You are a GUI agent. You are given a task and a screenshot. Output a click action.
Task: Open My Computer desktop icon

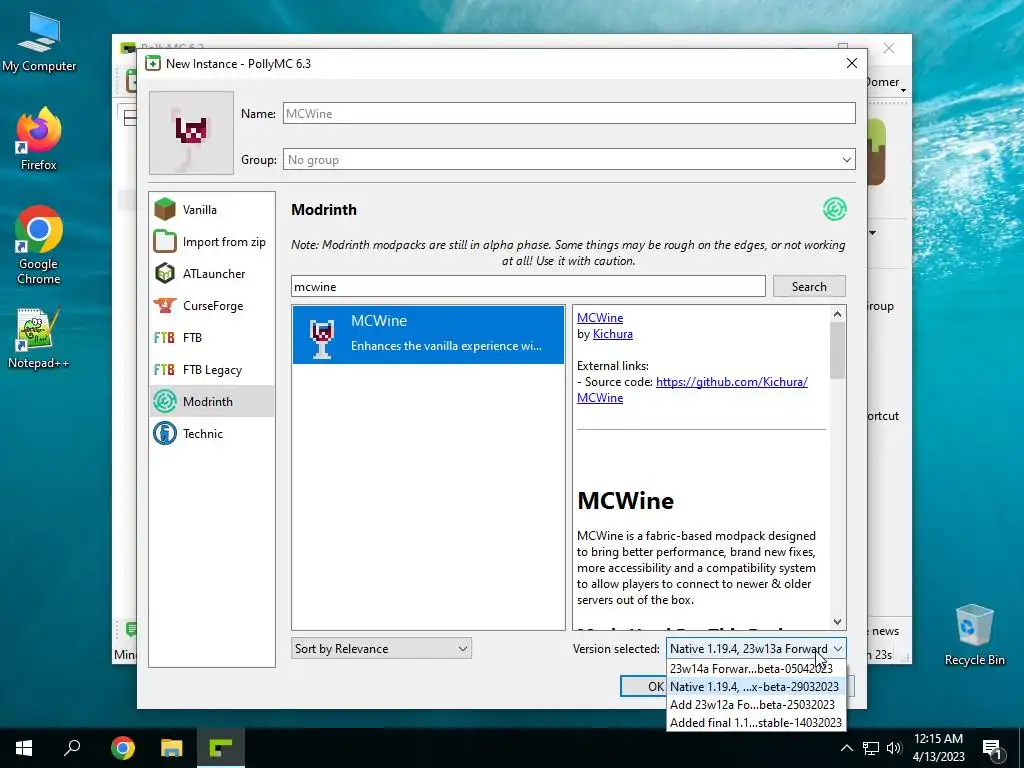tap(39, 42)
